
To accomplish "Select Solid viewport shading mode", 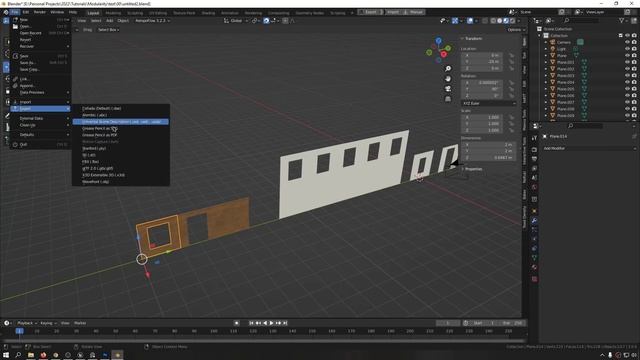I will click(x=500, y=20).
